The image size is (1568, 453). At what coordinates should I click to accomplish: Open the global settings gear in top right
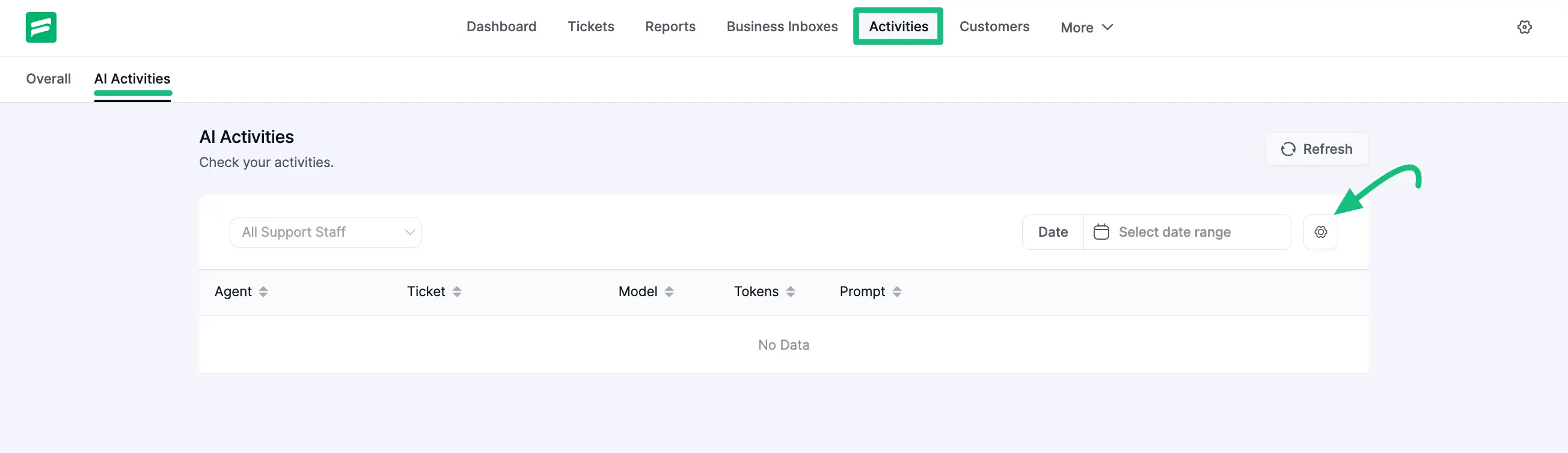click(1525, 27)
